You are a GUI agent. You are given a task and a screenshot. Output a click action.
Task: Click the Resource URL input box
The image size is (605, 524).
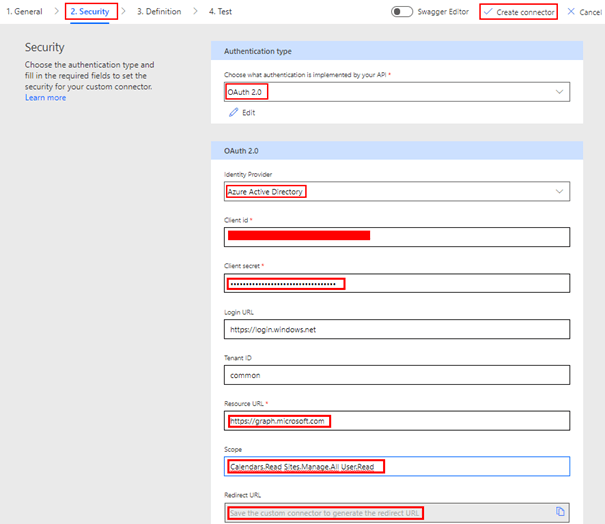[396, 421]
